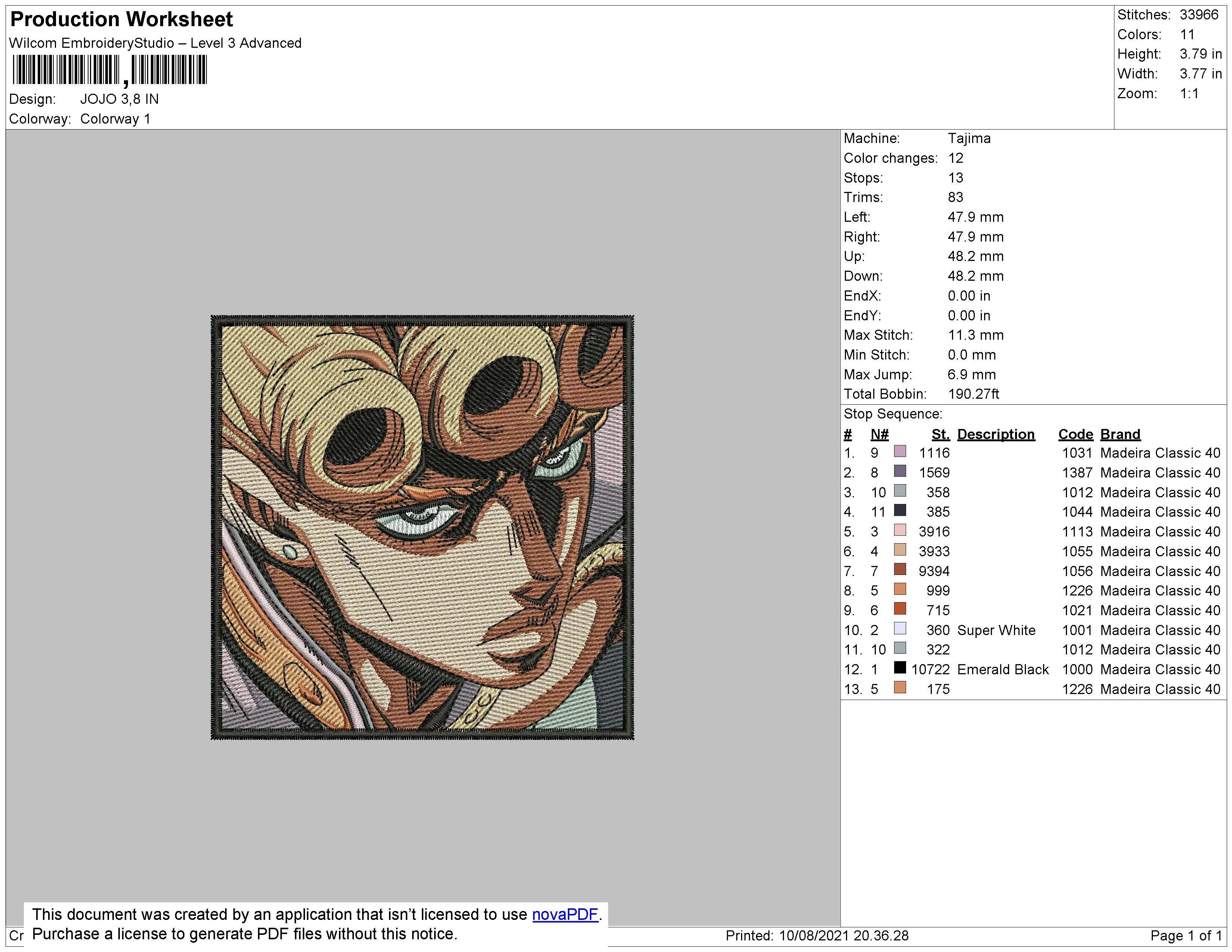This screenshot has height=952, width=1232.
Task: Click the code 1387 in row 2
Action: (x=1077, y=473)
